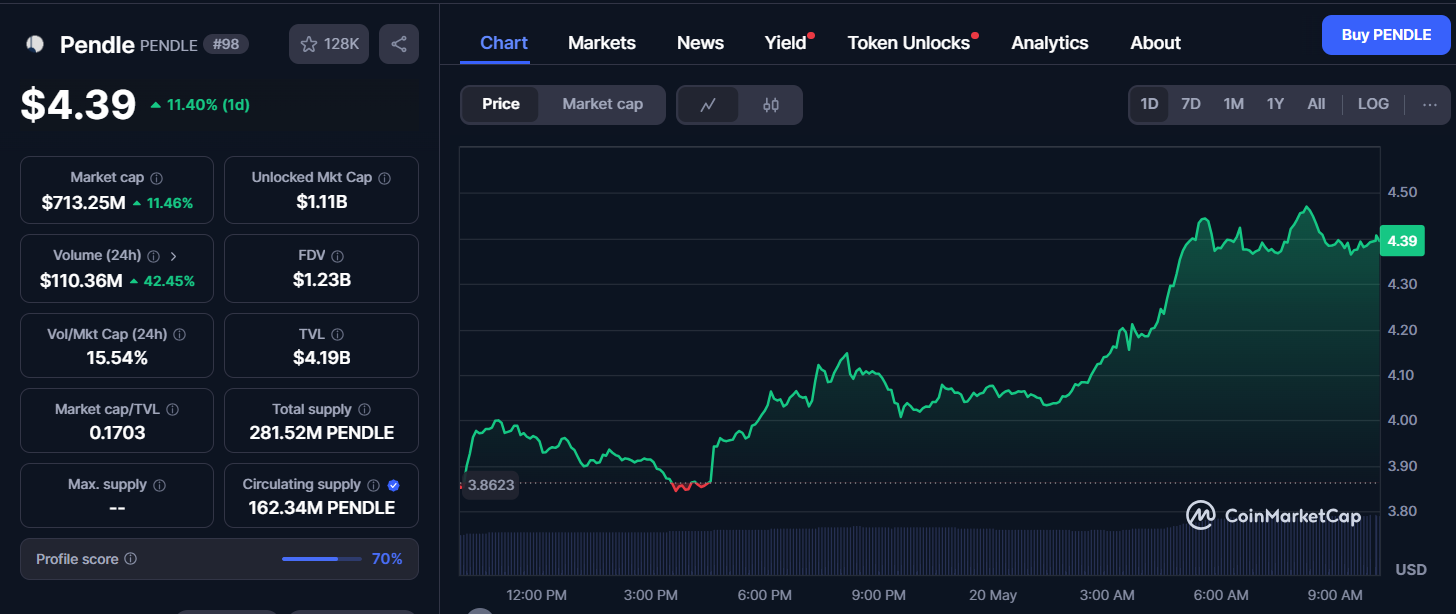Click the circulating supply verified badge

393,485
